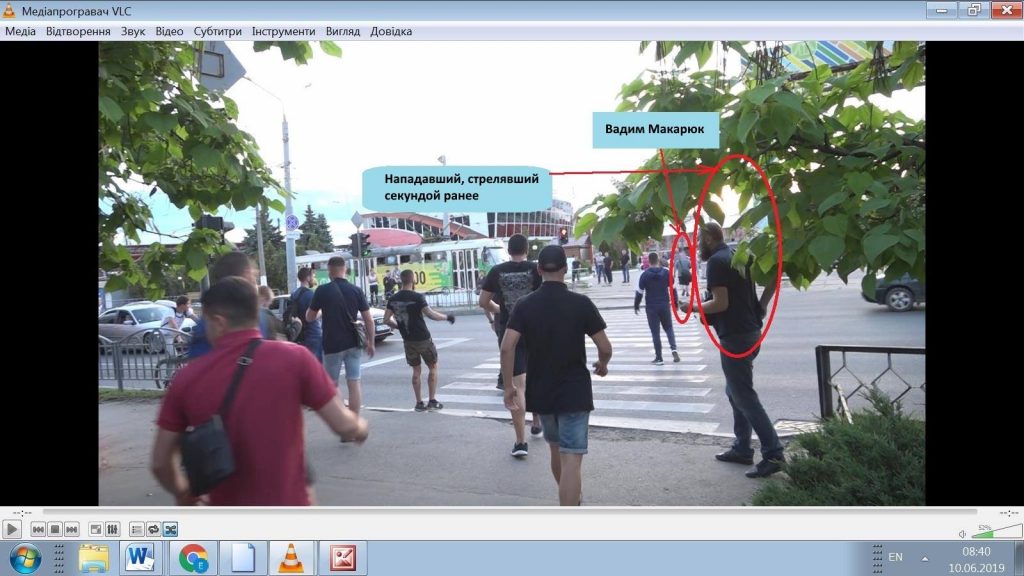Click the playback seek bar
The width and height of the screenshot is (1024, 576).
point(512,512)
